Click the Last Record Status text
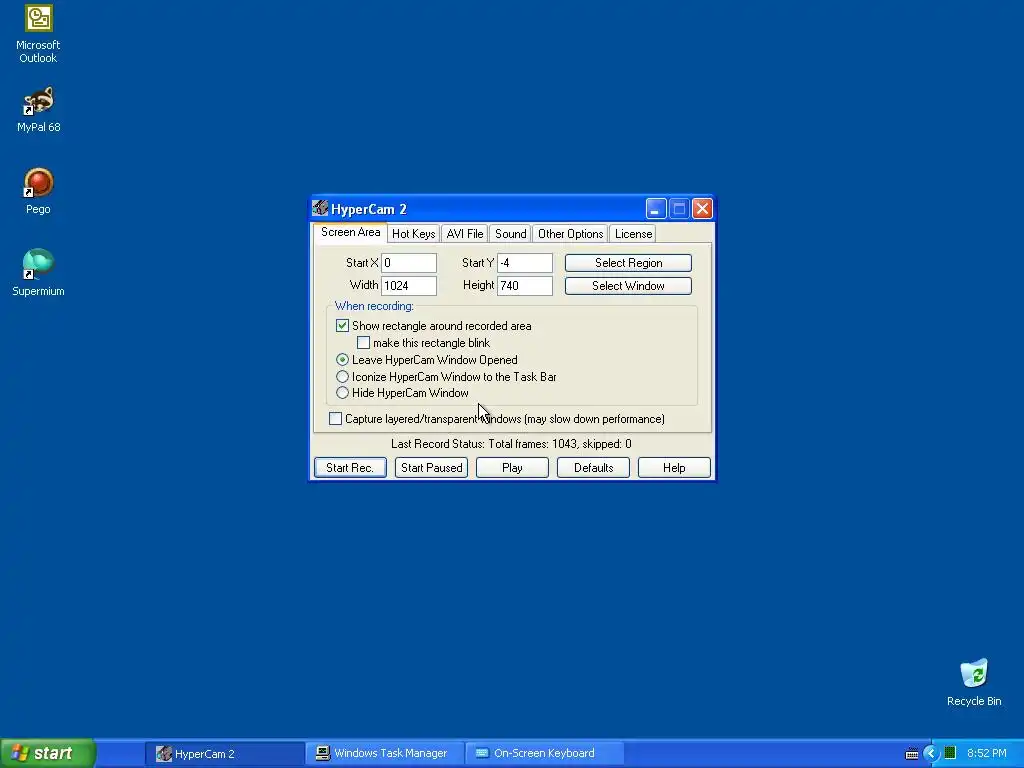1024x768 pixels. click(511, 444)
